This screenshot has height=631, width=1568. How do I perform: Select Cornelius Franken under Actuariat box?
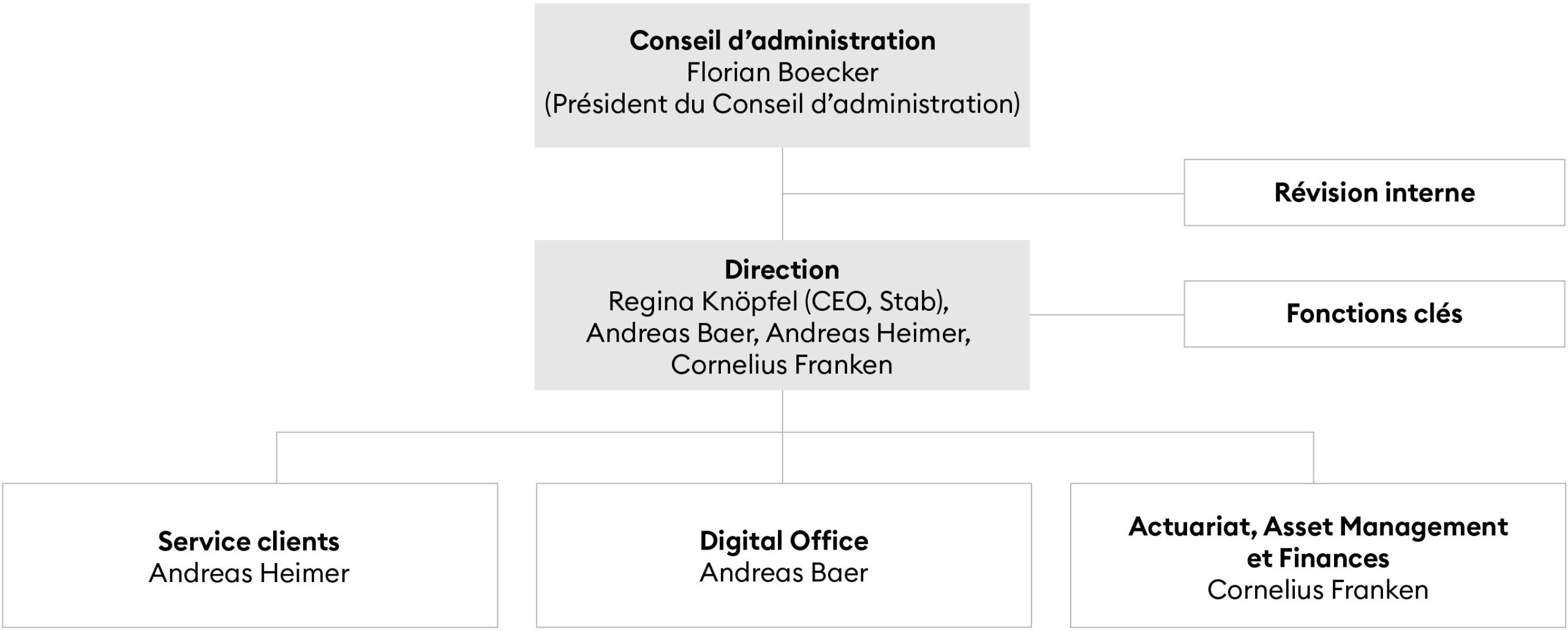(x=1318, y=591)
